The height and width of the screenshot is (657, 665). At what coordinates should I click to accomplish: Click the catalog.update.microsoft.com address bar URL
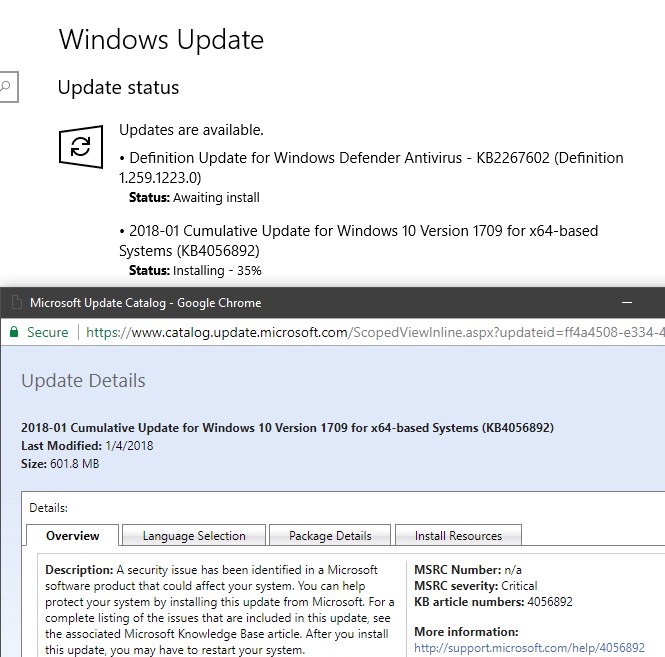pyautogui.click(x=375, y=332)
